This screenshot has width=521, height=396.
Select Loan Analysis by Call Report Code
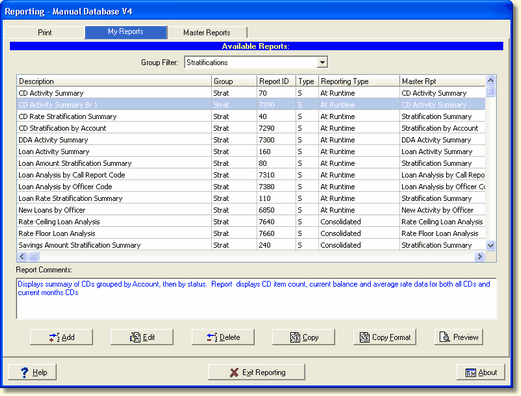[x=72, y=175]
